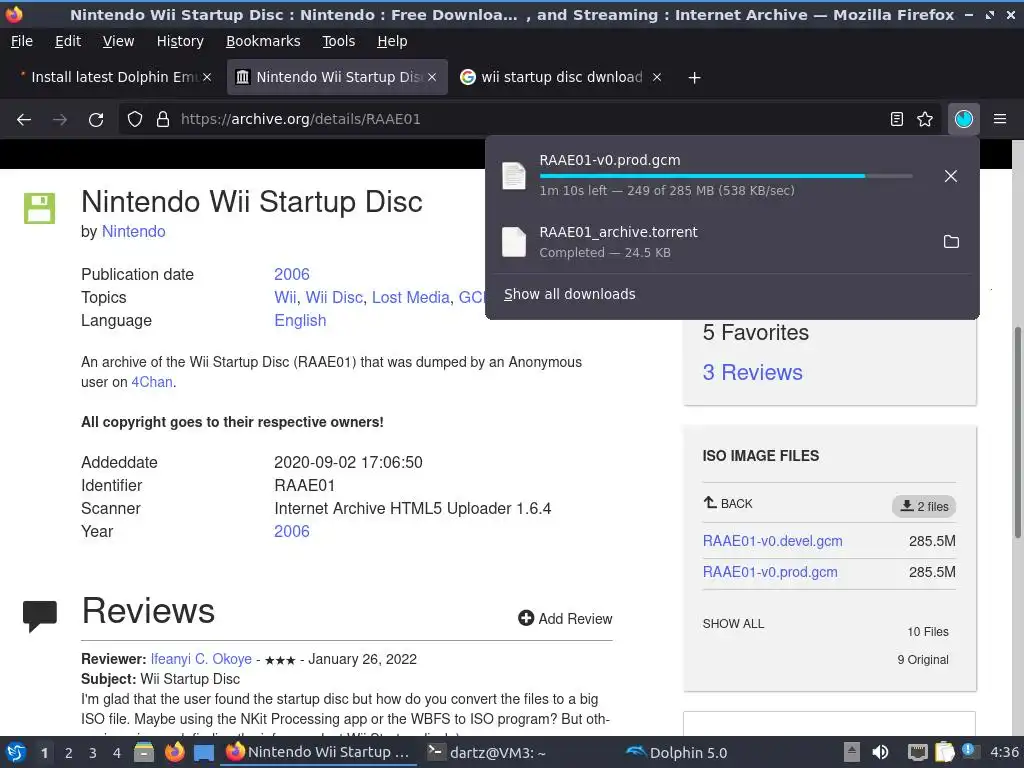This screenshot has height=768, width=1024.
Task: Click Add Review text link
Action: tap(575, 618)
